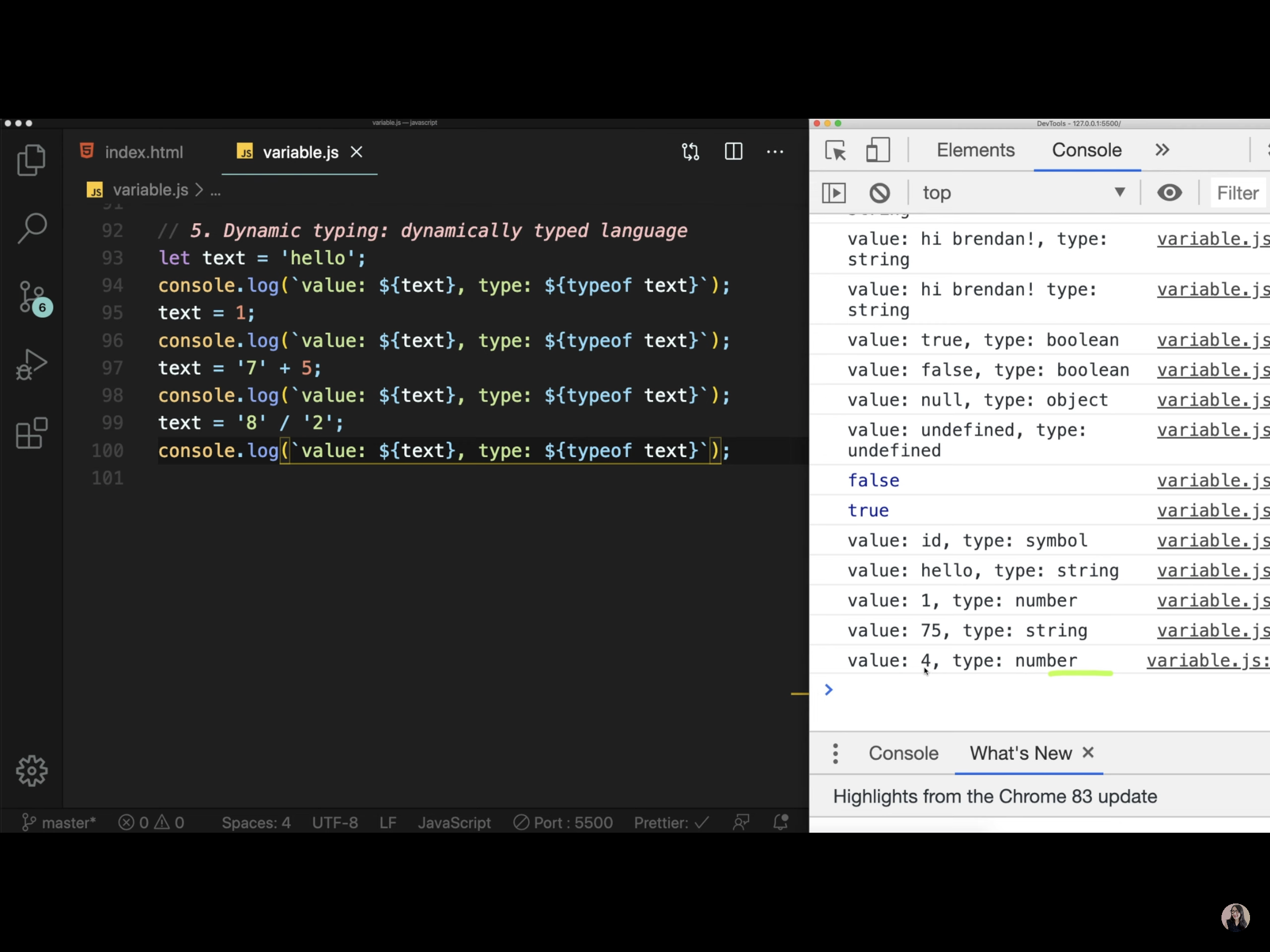Open variable.js link beside 'hello, type: string'
1270x952 pixels.
[1212, 570]
